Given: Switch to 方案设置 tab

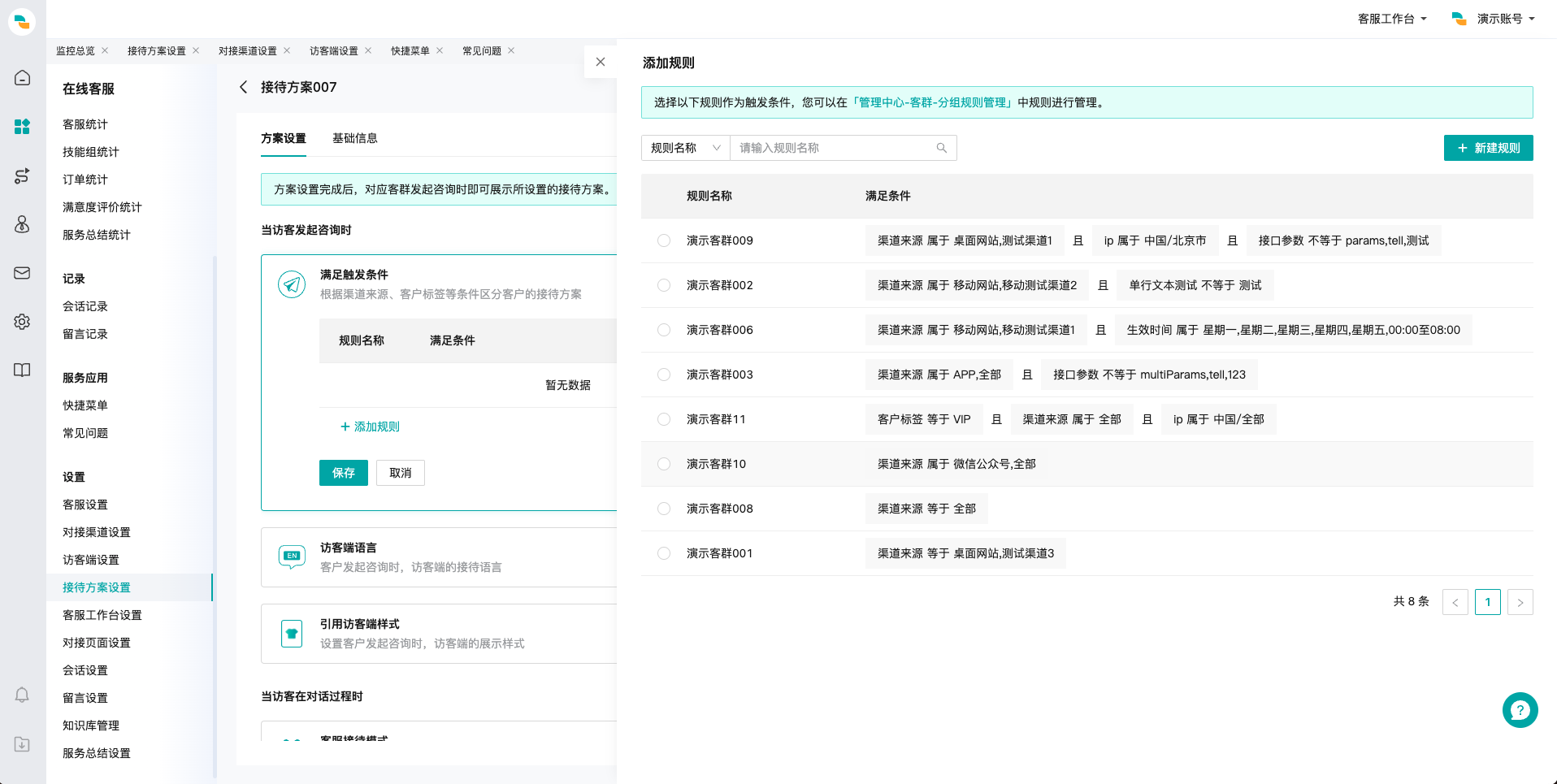Looking at the screenshot, I should 284,138.
